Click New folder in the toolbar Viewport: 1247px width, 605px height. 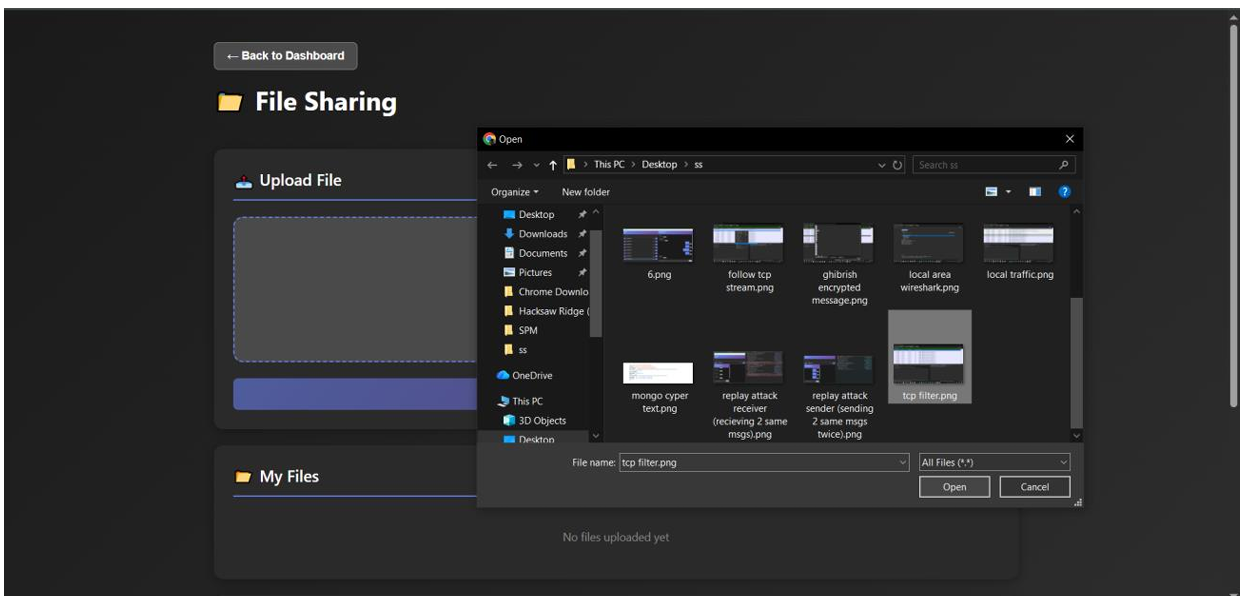(585, 192)
